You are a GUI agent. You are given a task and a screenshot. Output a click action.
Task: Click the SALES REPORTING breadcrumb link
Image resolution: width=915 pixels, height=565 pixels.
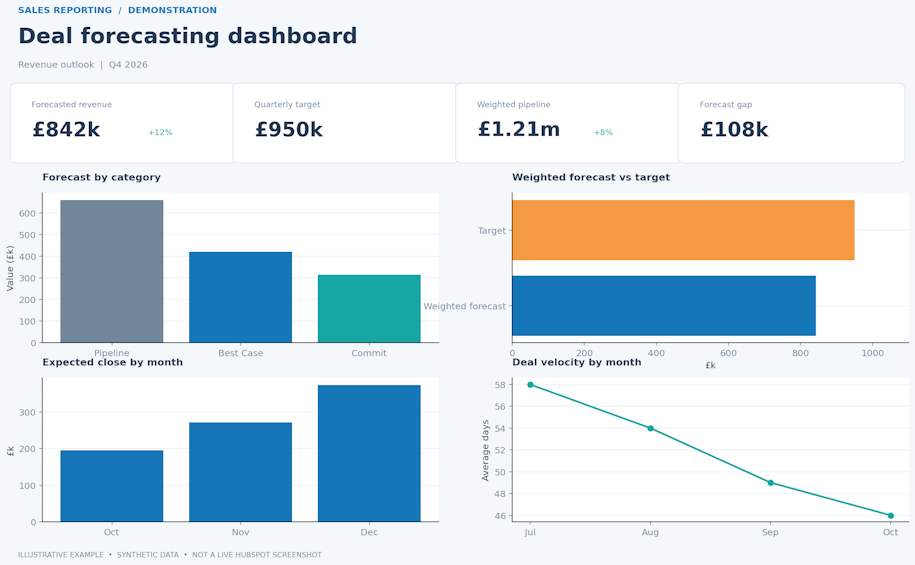tap(65, 10)
